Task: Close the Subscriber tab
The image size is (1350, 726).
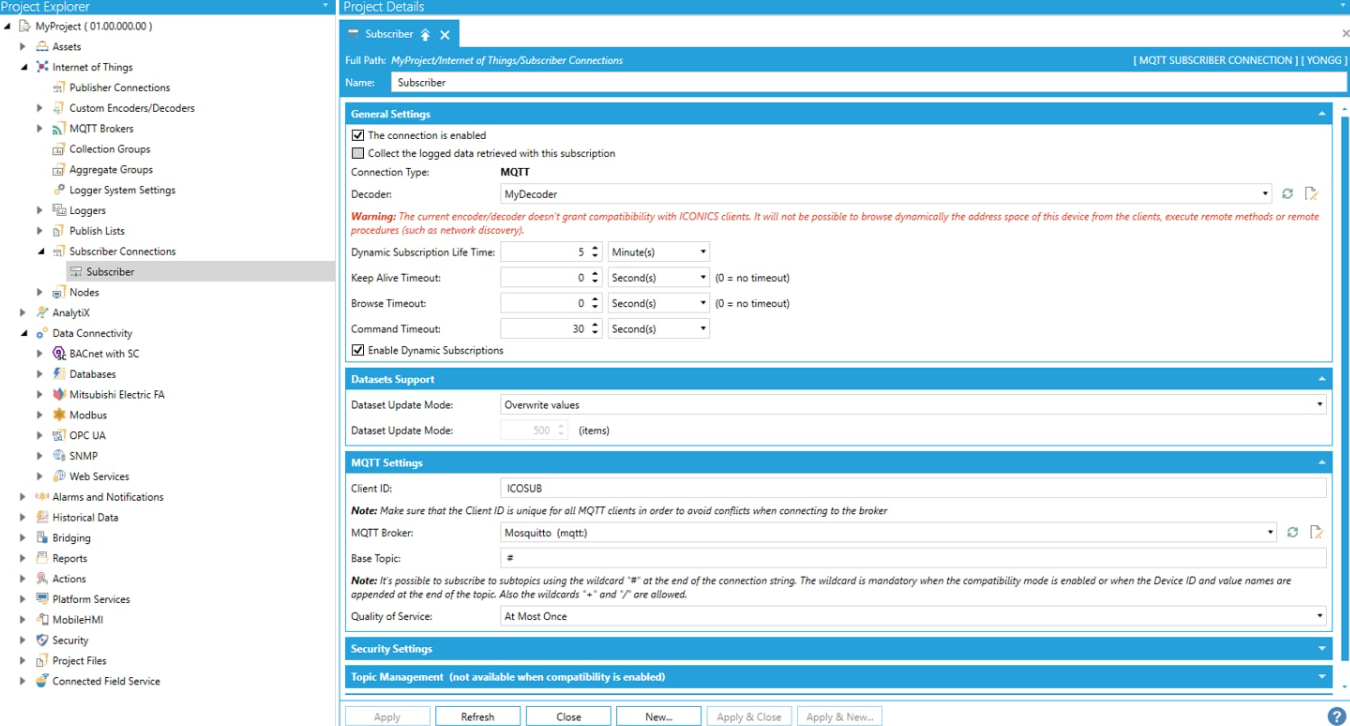Action: tap(445, 35)
